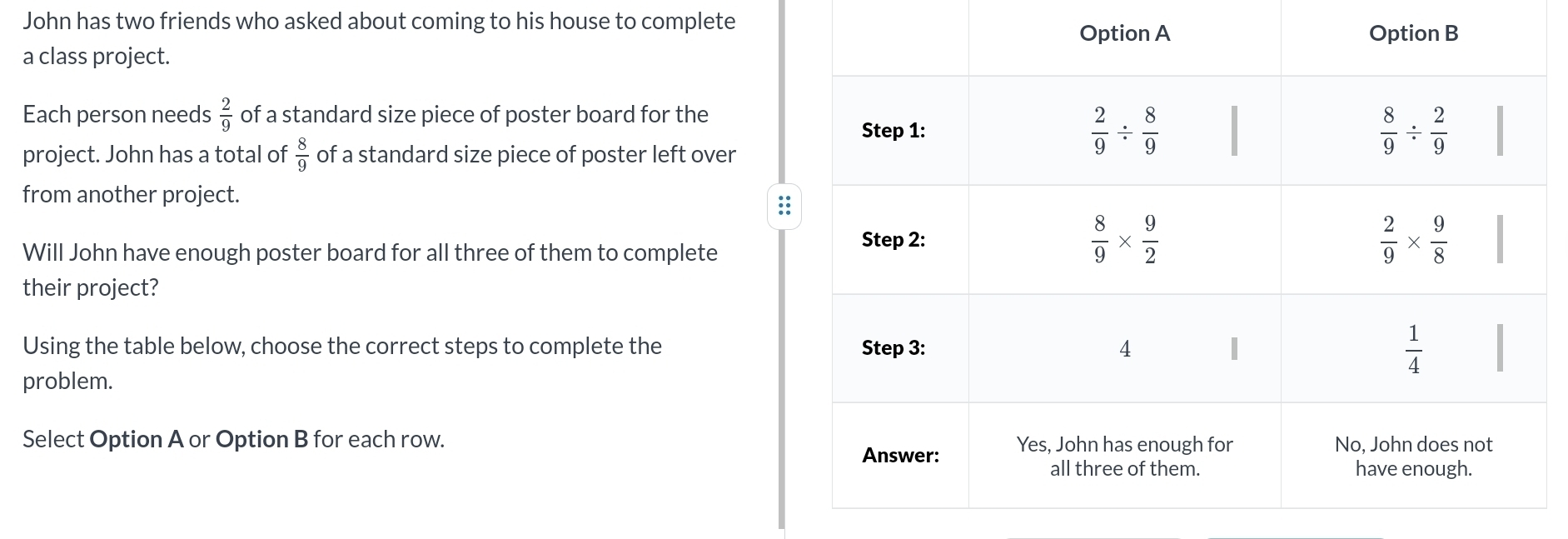Click the Answer row label
1568x539 pixels.
pyautogui.click(x=900, y=455)
